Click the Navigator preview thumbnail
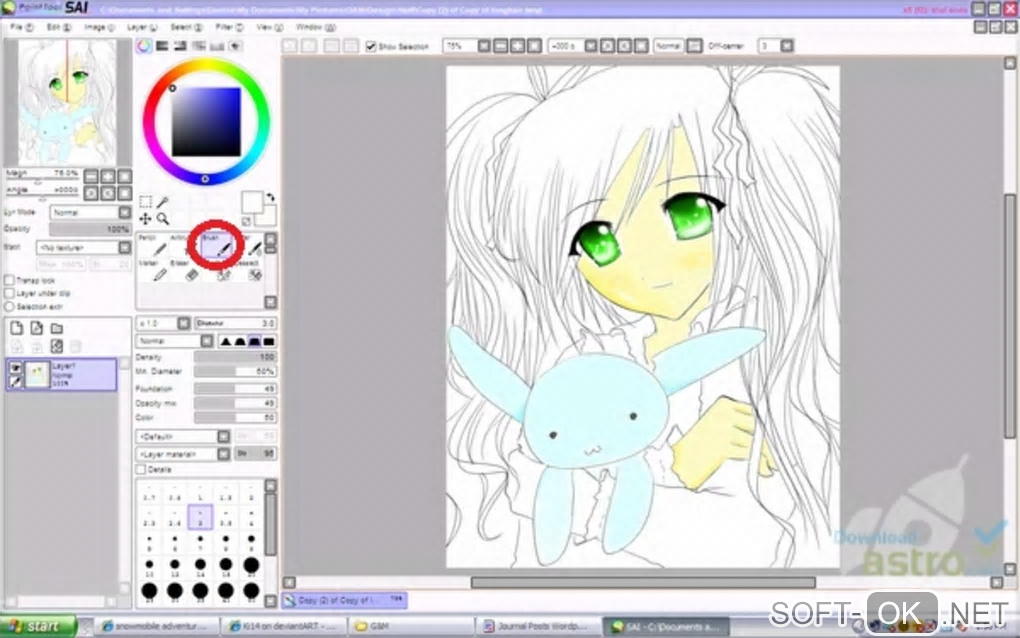The height and width of the screenshot is (638, 1020). tap(68, 102)
